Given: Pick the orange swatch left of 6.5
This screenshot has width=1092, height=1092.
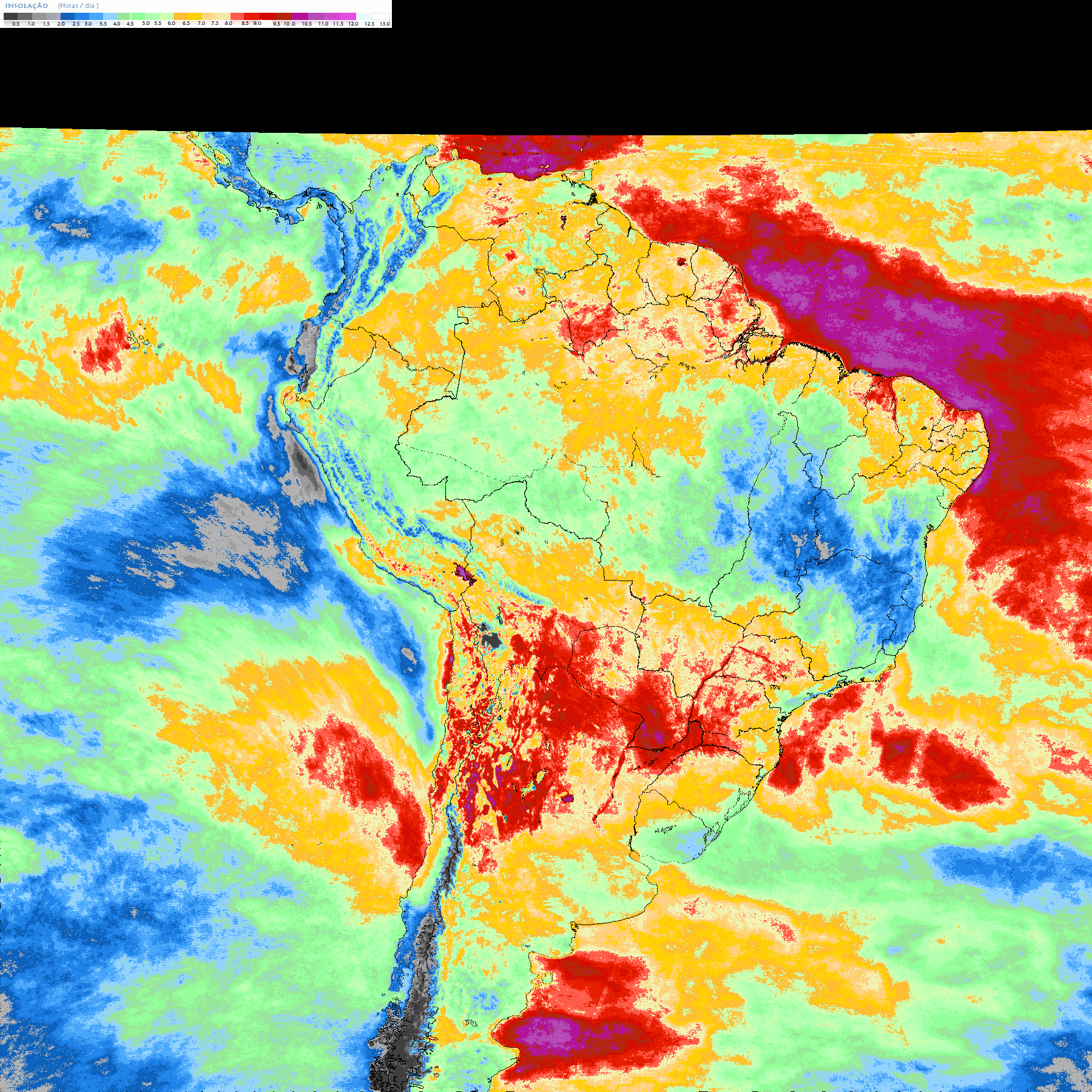Looking at the screenshot, I should pyautogui.click(x=180, y=16).
